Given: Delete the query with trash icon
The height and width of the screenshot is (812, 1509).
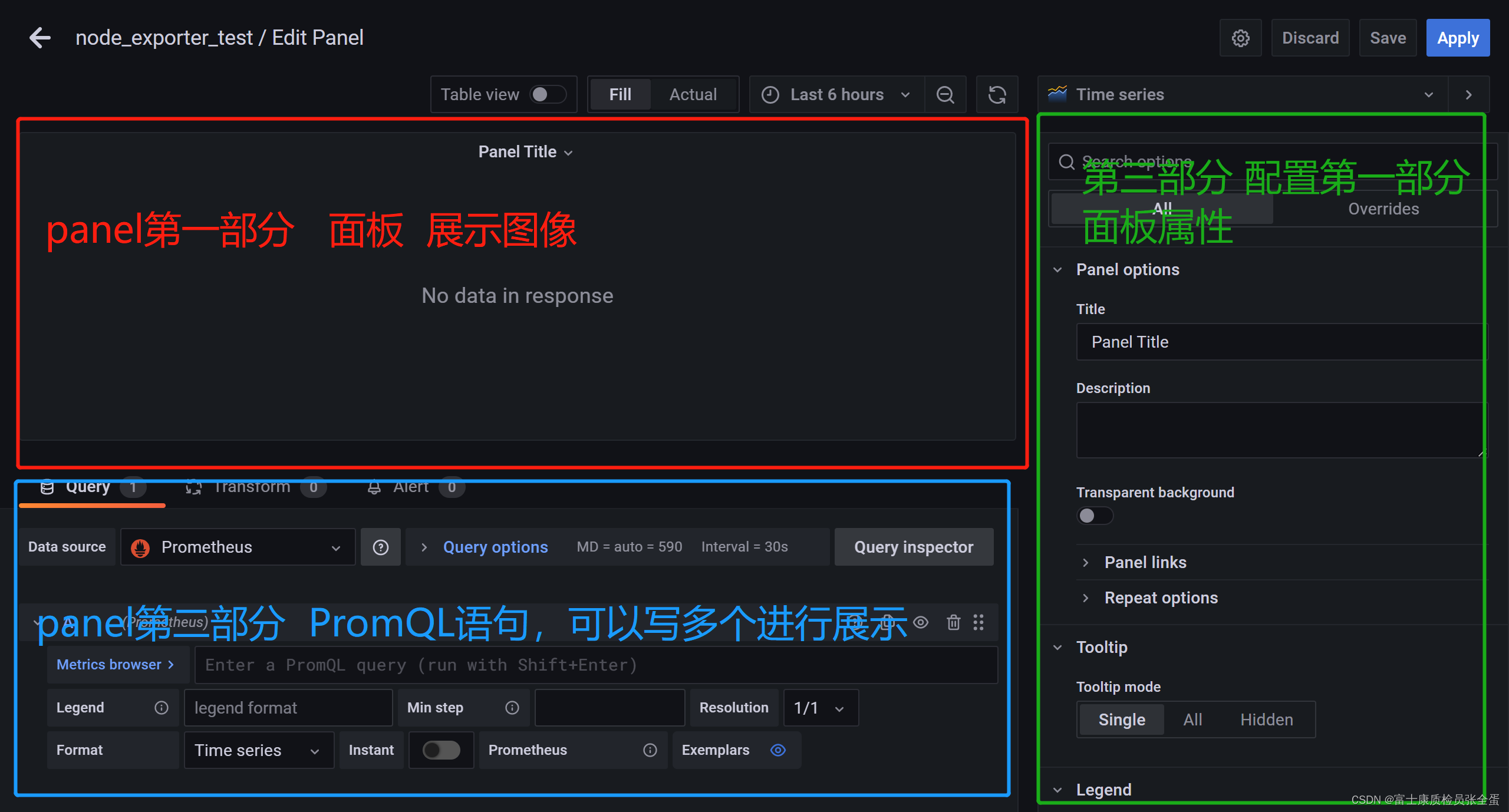Looking at the screenshot, I should click(953, 622).
